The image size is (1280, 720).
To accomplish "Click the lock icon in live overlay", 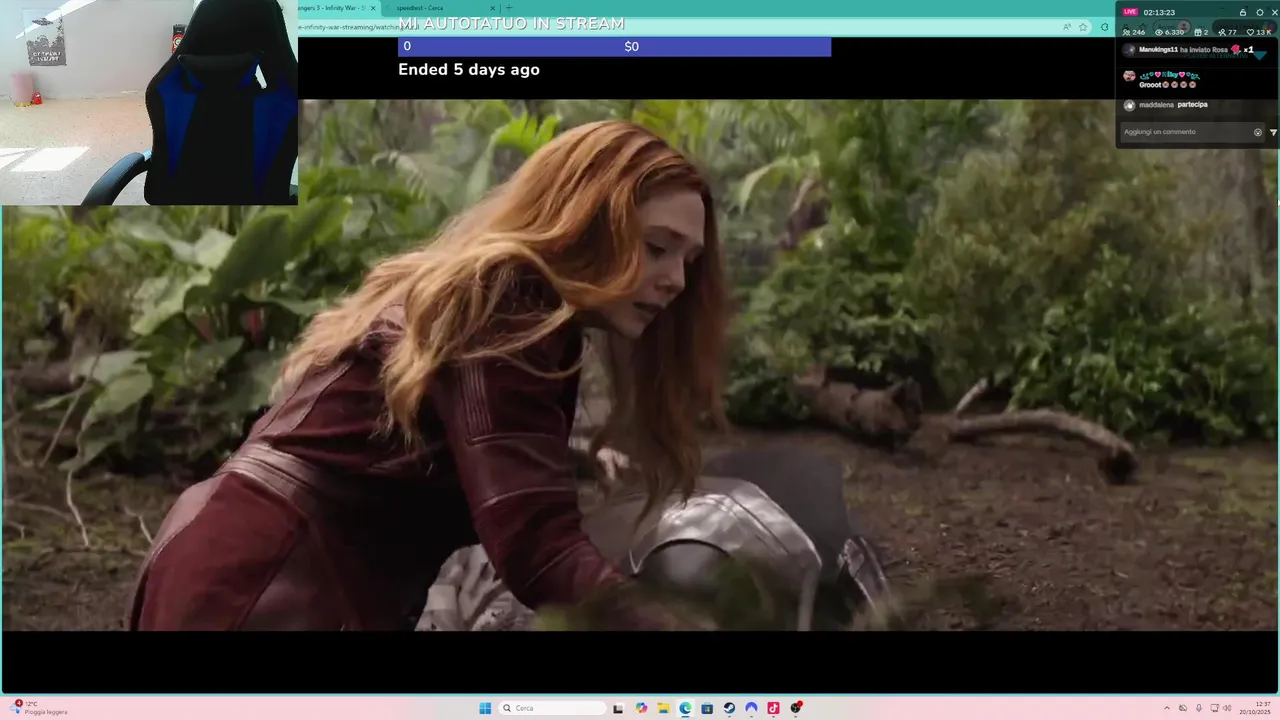I will point(1243,12).
